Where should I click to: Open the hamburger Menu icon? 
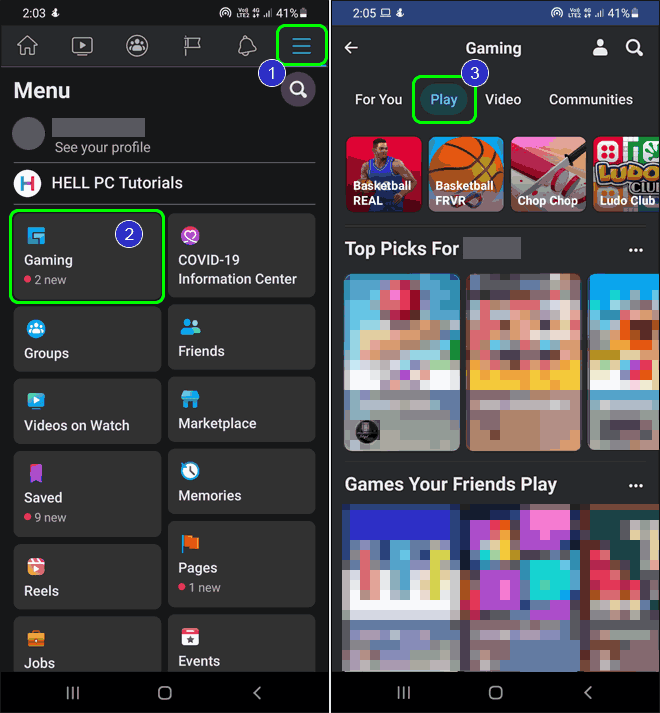coord(302,45)
